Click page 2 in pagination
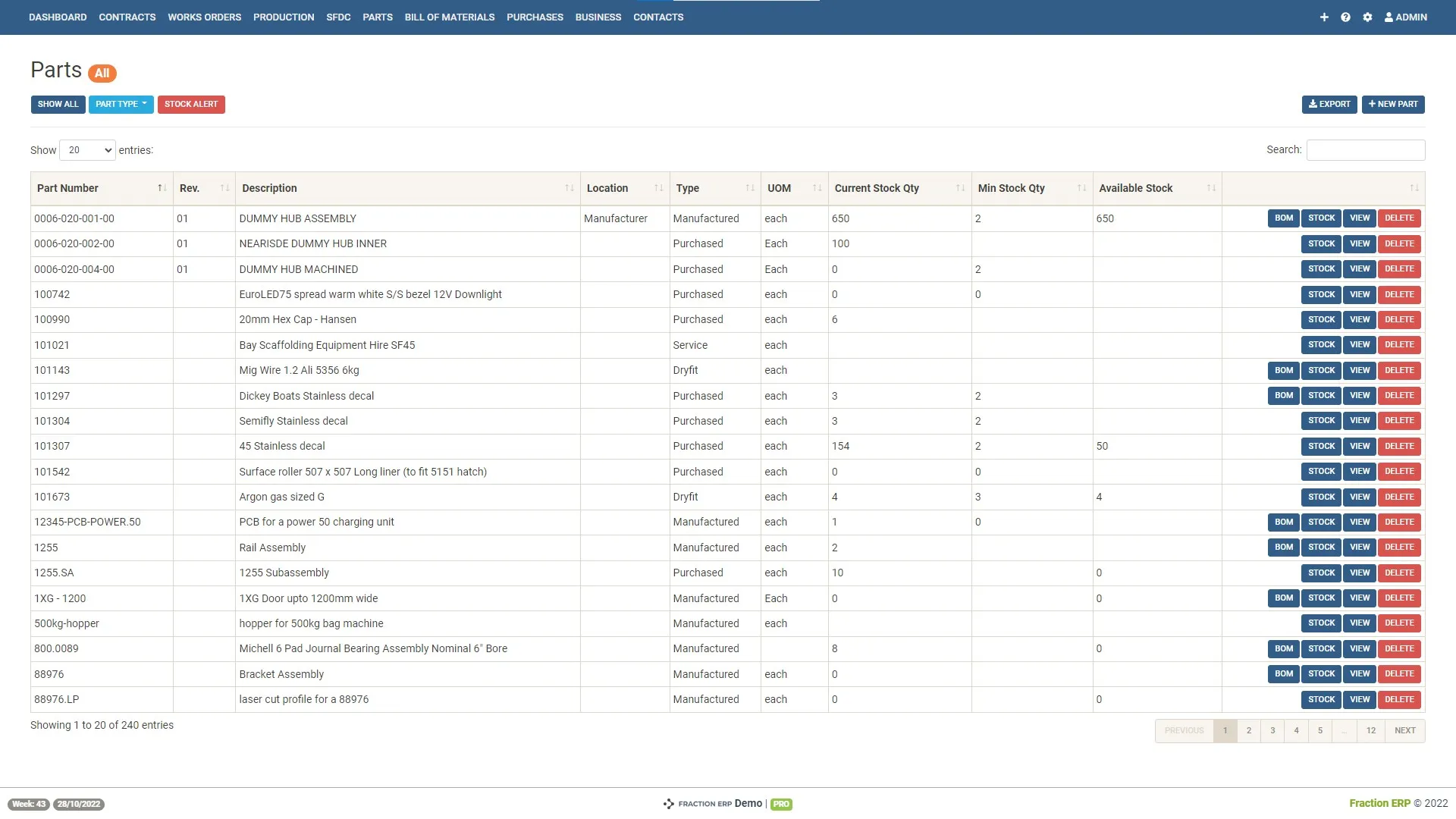1456x819 pixels. tap(1249, 730)
